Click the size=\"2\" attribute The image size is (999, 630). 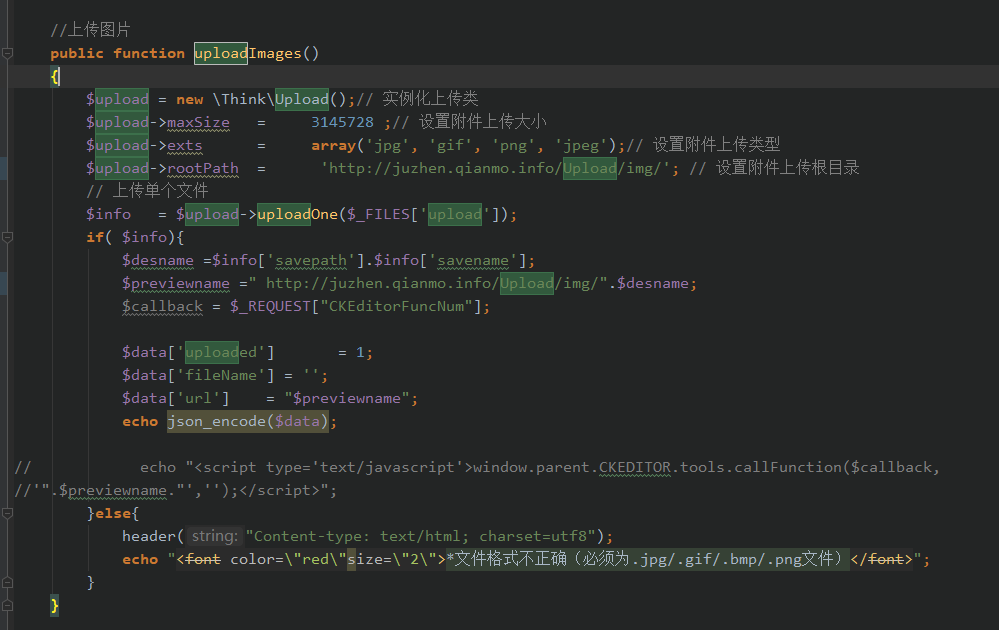coord(392,559)
